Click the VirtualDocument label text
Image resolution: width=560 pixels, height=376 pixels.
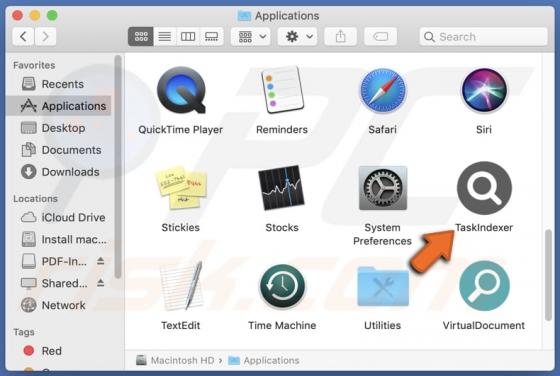tap(484, 325)
